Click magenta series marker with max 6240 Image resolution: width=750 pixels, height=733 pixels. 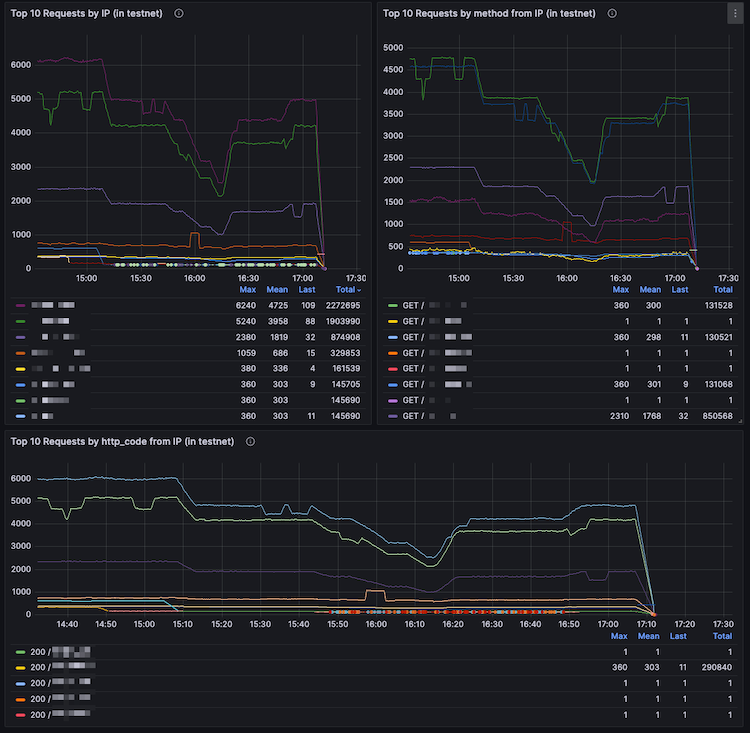click(x=21, y=304)
